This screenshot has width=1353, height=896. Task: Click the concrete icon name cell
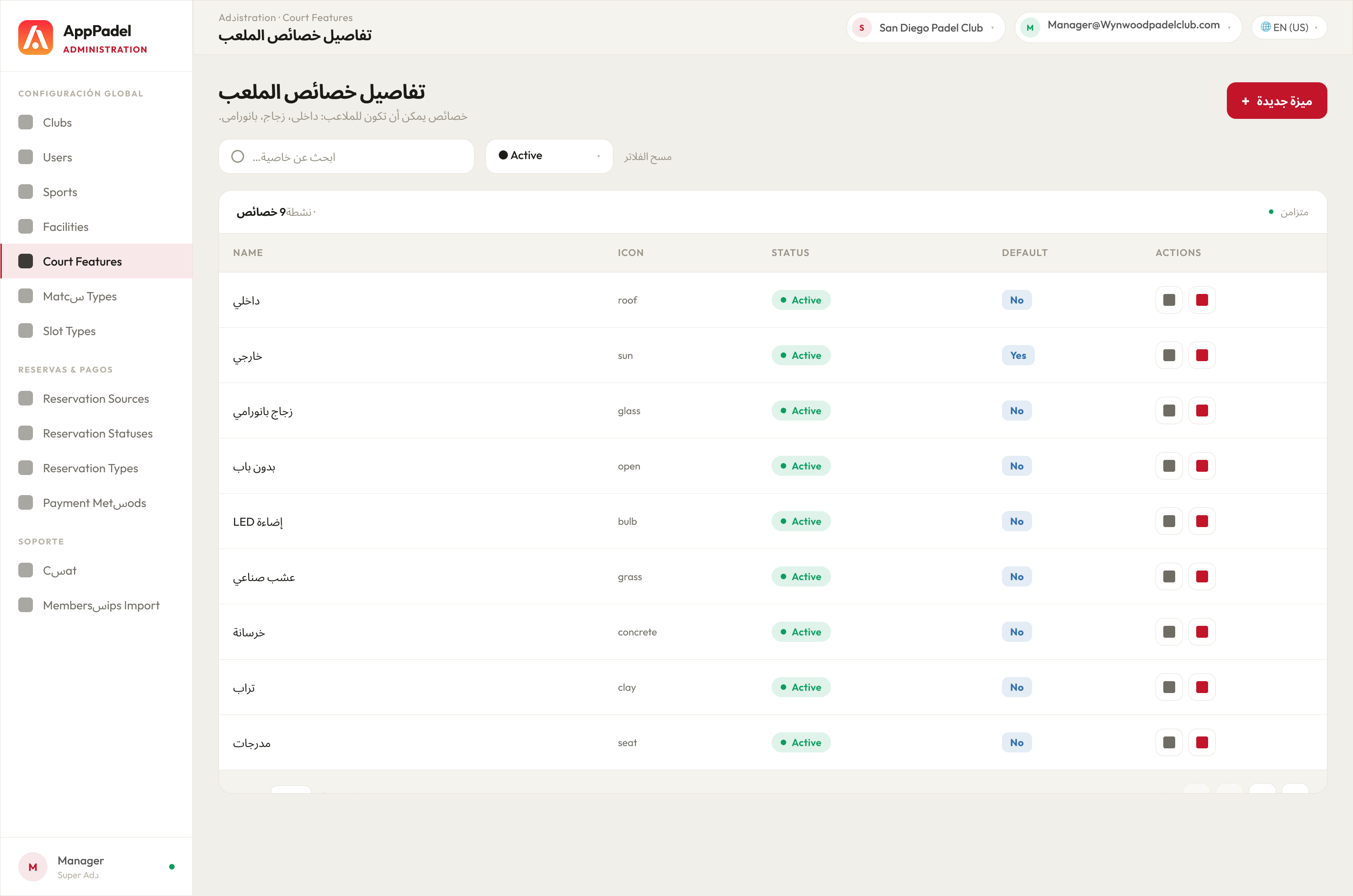(x=637, y=632)
